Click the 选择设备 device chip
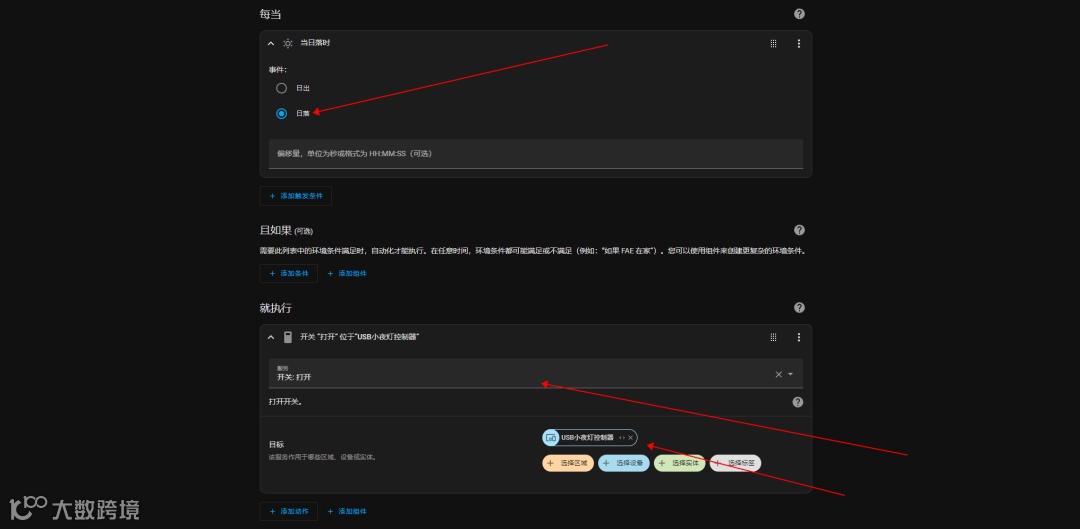The width and height of the screenshot is (1080, 529). [x=623, y=464]
